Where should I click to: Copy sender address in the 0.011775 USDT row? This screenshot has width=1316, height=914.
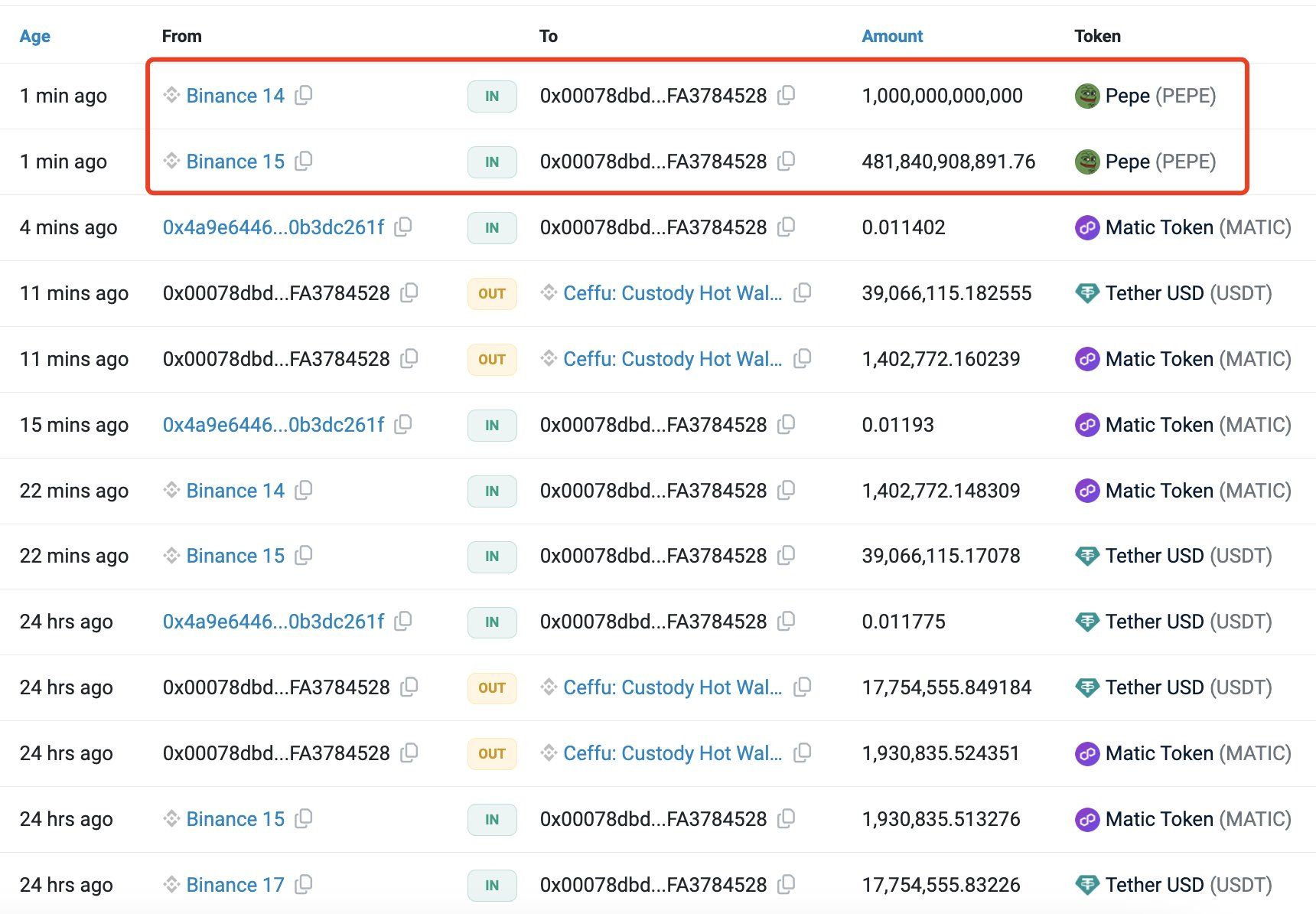pyautogui.click(x=403, y=621)
